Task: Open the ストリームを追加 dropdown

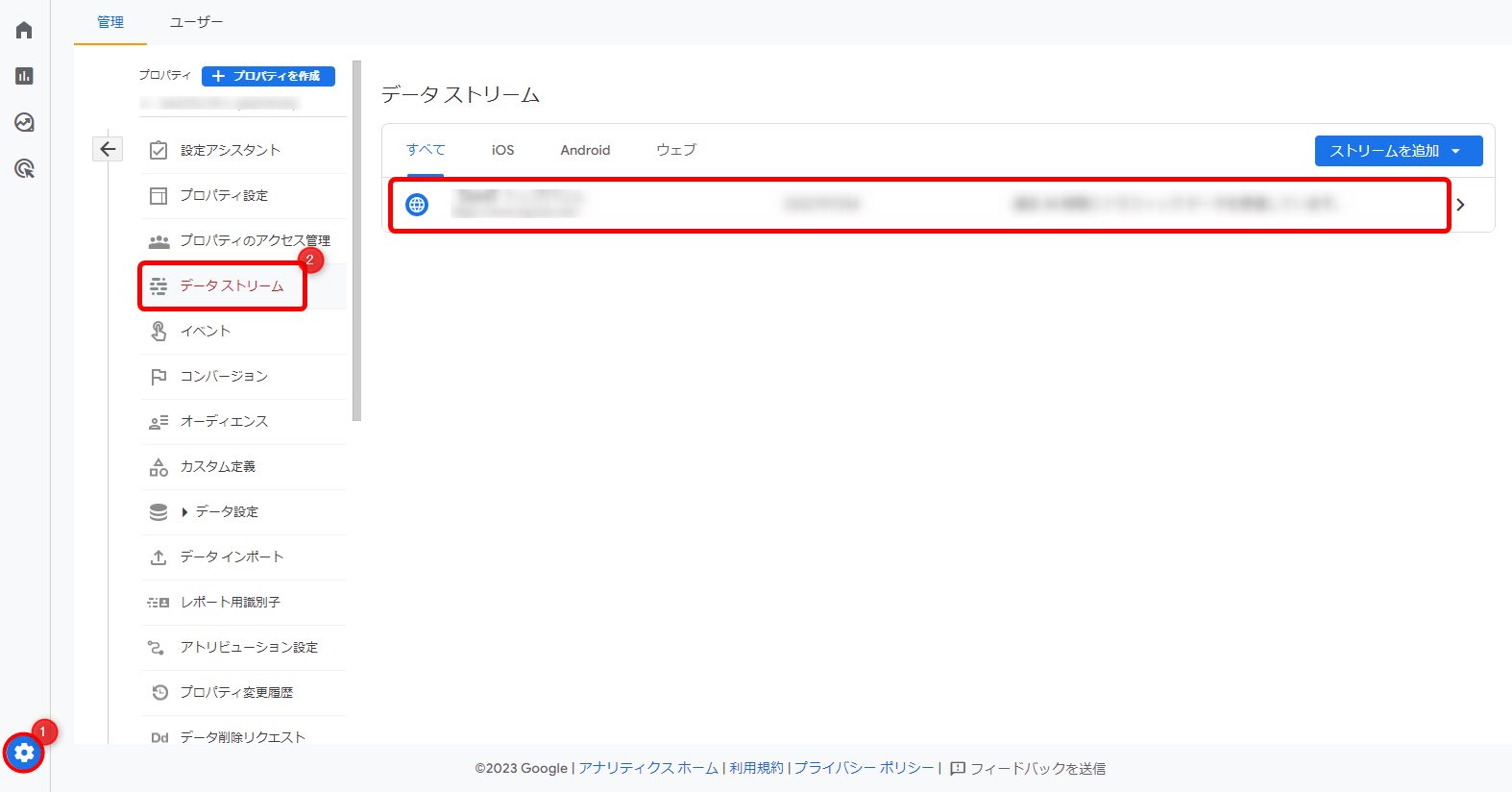Action: pos(1399,151)
